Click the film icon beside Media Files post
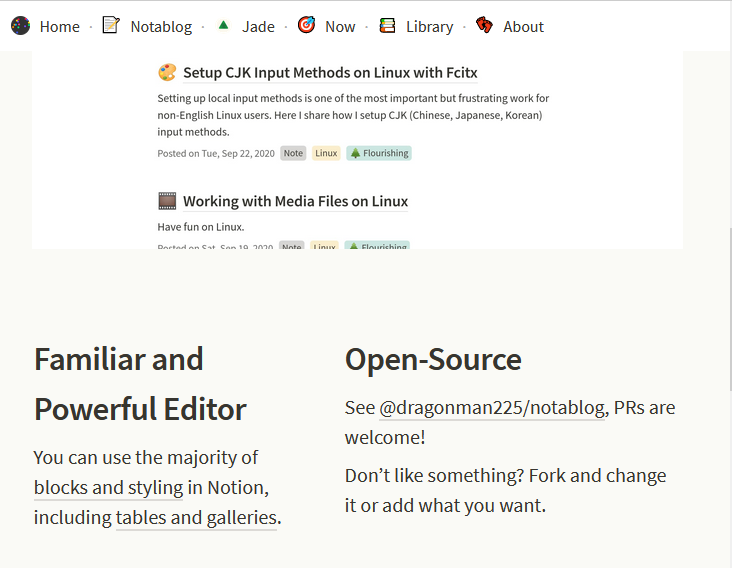732x568 pixels. (167, 201)
